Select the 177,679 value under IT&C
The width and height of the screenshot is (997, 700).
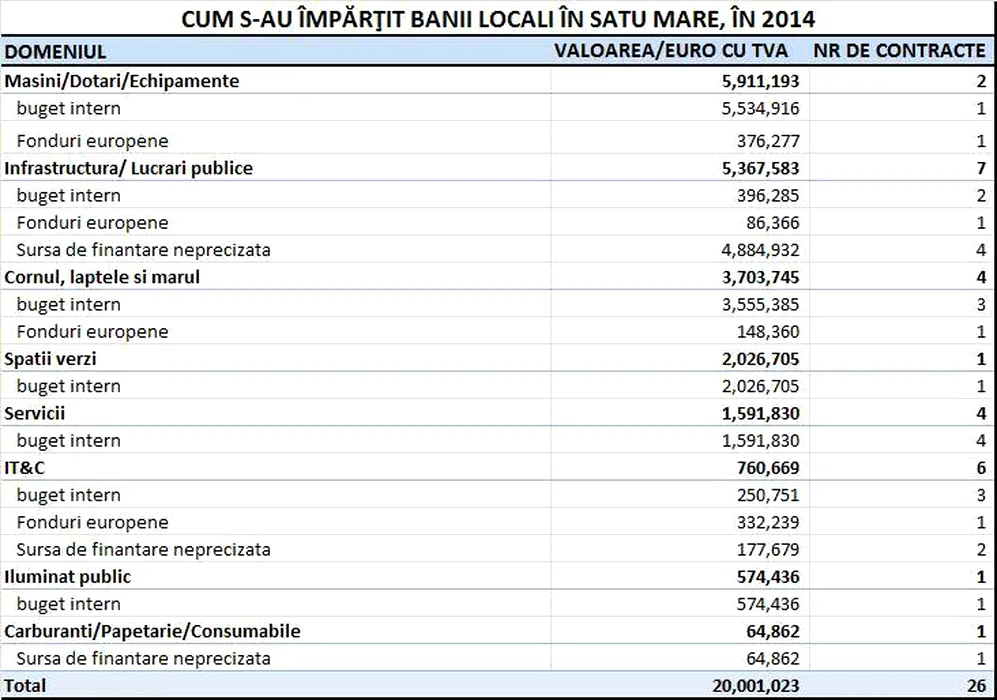pyautogui.click(x=763, y=549)
